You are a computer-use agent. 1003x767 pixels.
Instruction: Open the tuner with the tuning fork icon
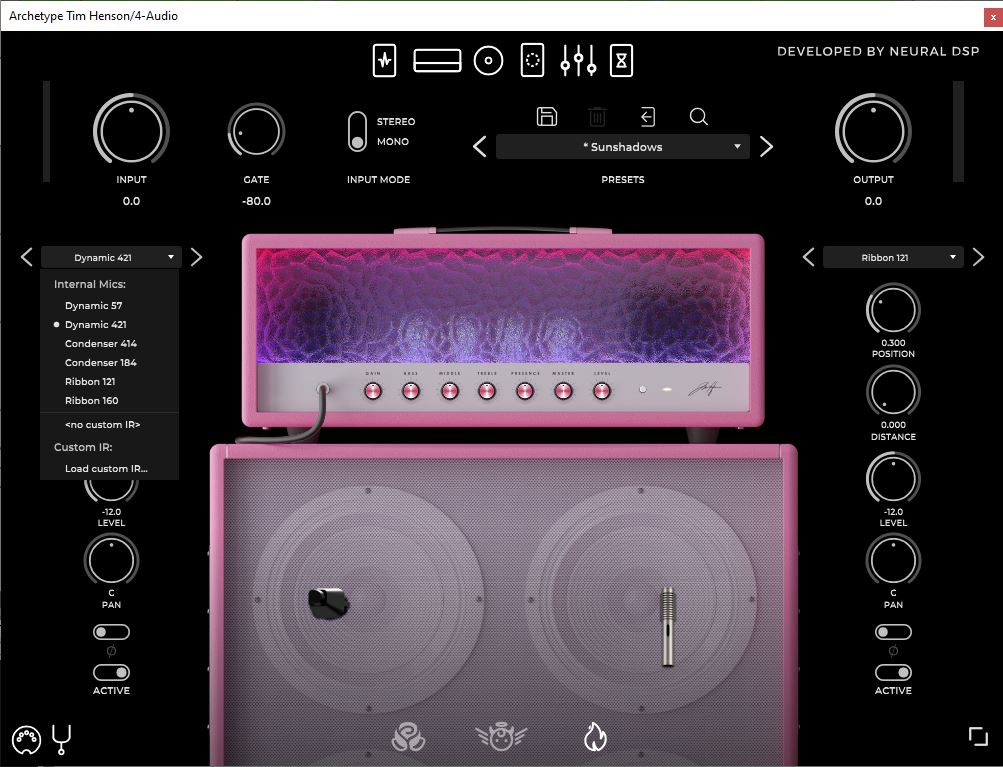point(61,740)
